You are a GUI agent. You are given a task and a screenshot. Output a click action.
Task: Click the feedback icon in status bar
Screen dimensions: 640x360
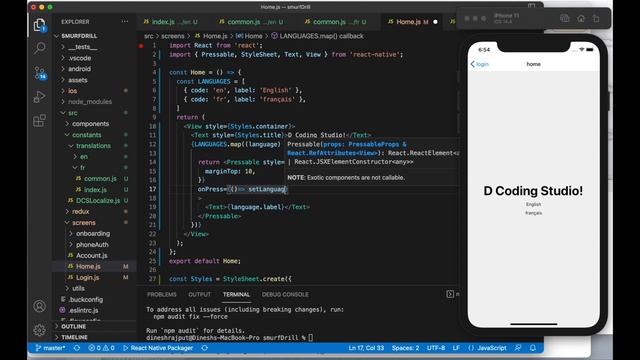point(518,348)
